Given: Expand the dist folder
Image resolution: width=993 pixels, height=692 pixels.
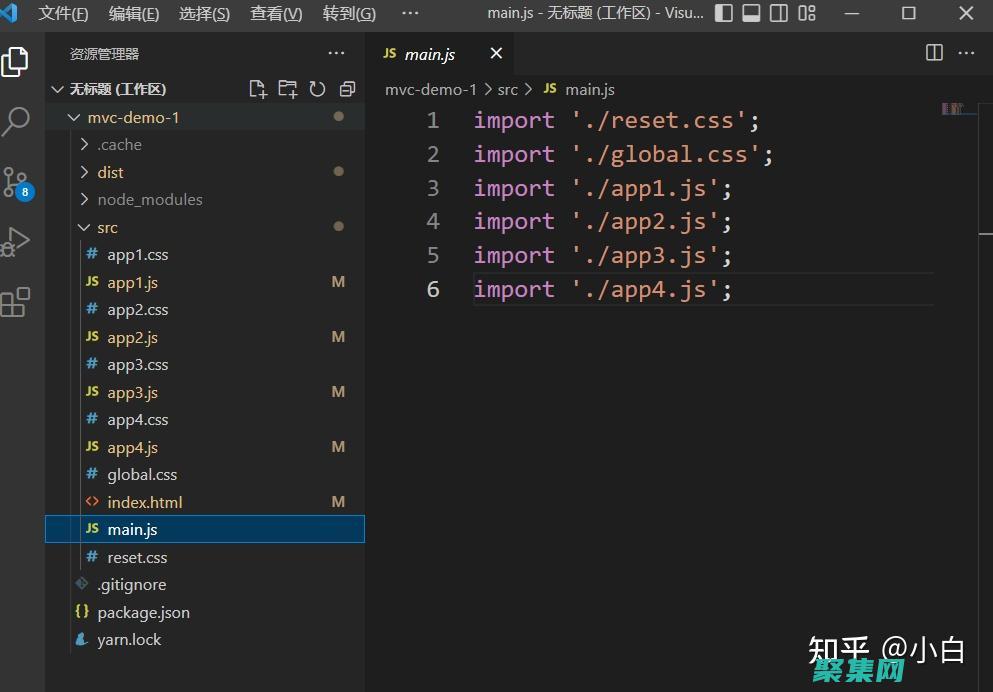Looking at the screenshot, I should pyautogui.click(x=110, y=172).
